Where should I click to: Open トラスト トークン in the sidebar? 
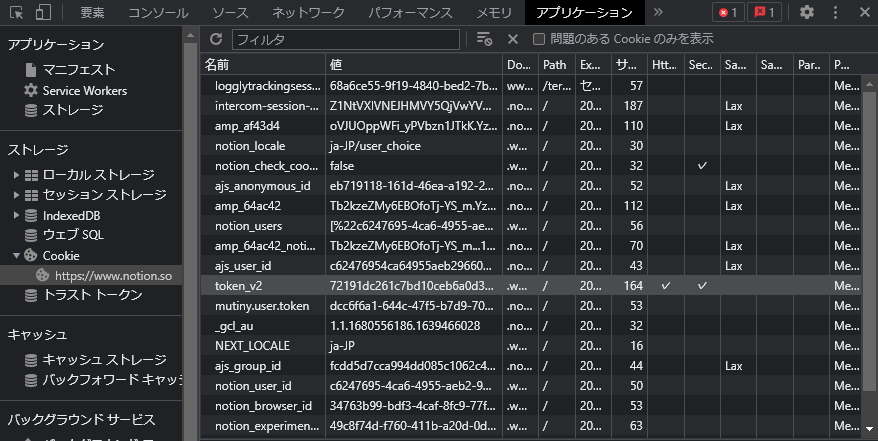92,295
